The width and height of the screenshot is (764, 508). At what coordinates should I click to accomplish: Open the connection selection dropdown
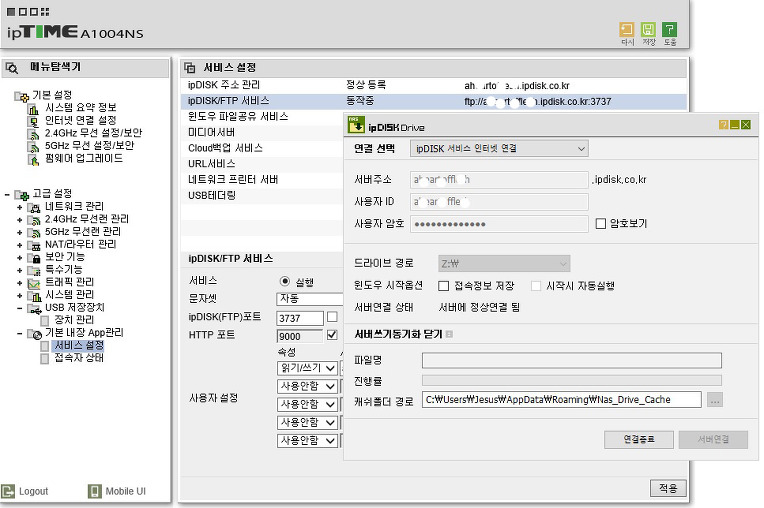(499, 149)
